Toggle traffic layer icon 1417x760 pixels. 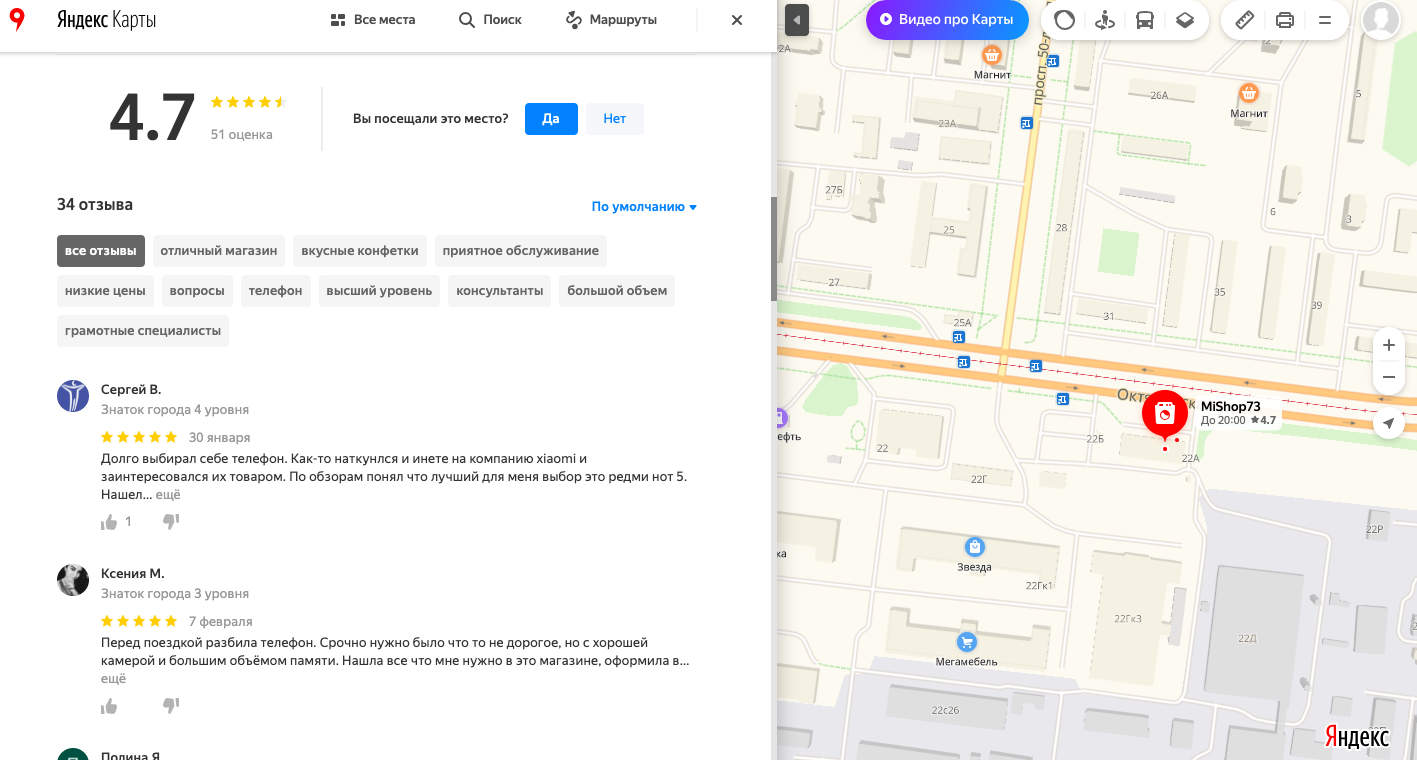1065,20
